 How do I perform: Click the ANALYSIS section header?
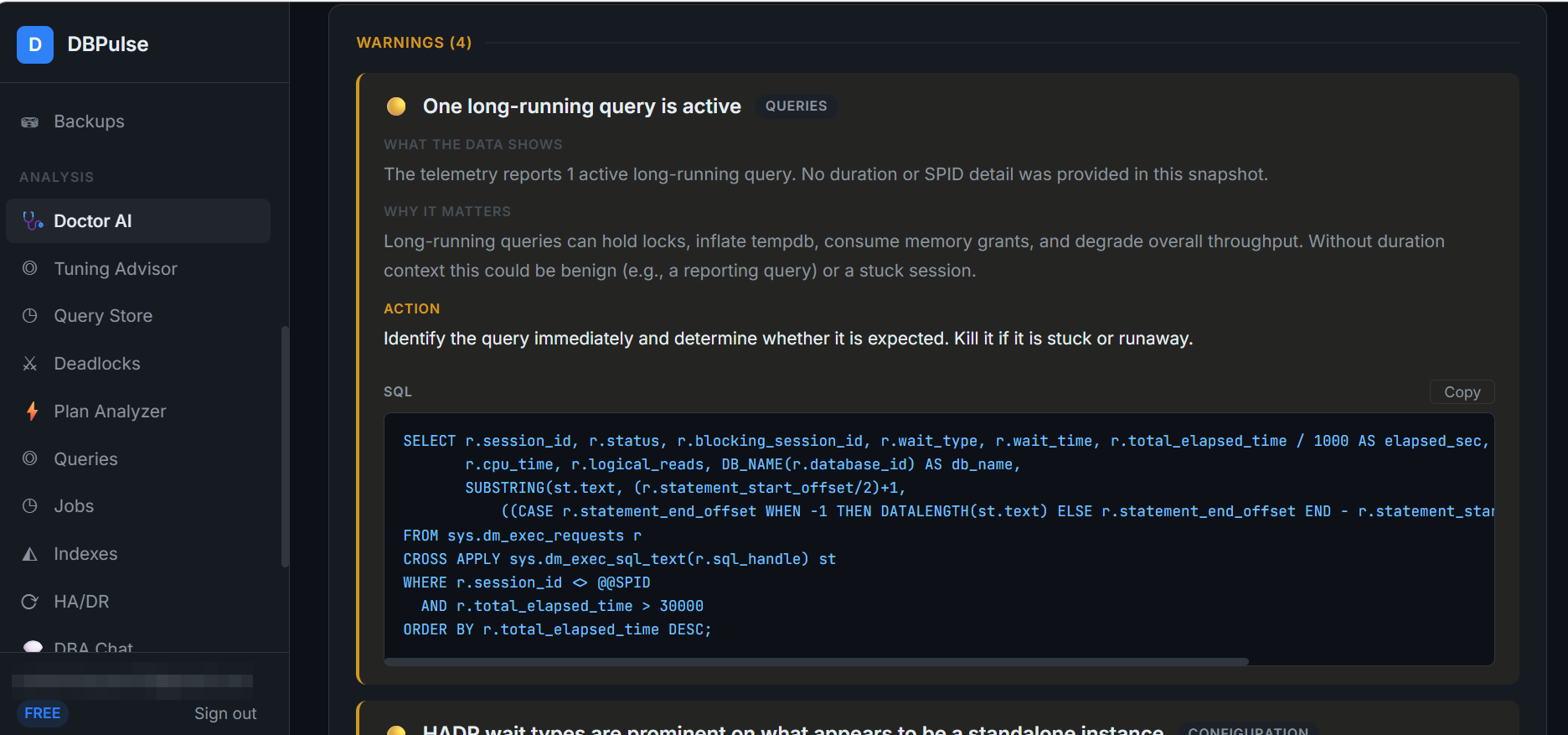(x=56, y=177)
